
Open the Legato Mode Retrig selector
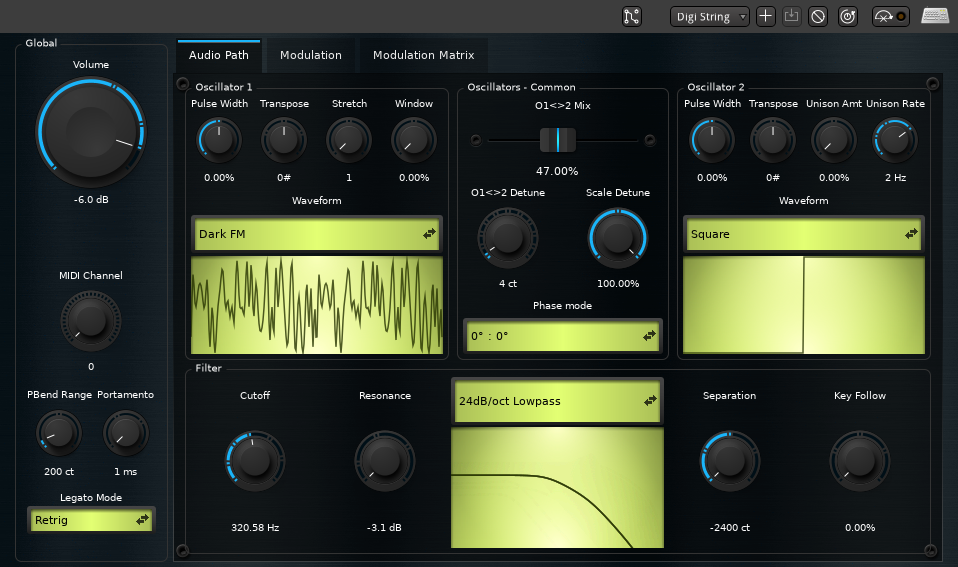click(x=90, y=519)
